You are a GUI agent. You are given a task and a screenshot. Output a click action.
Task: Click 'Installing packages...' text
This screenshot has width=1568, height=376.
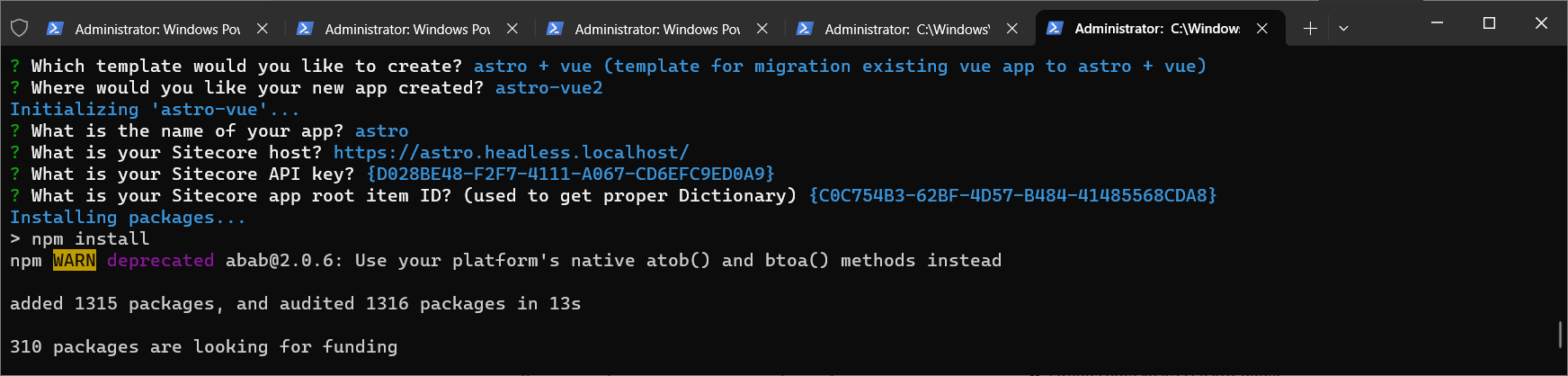pos(128,217)
